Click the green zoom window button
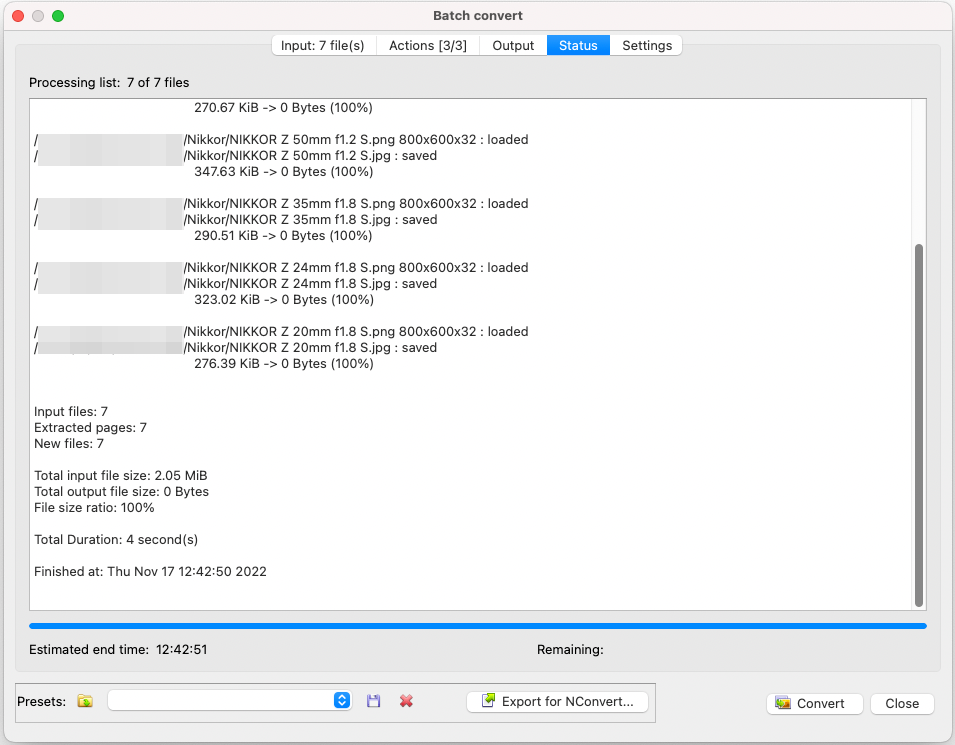Image resolution: width=955 pixels, height=745 pixels. (x=58, y=16)
